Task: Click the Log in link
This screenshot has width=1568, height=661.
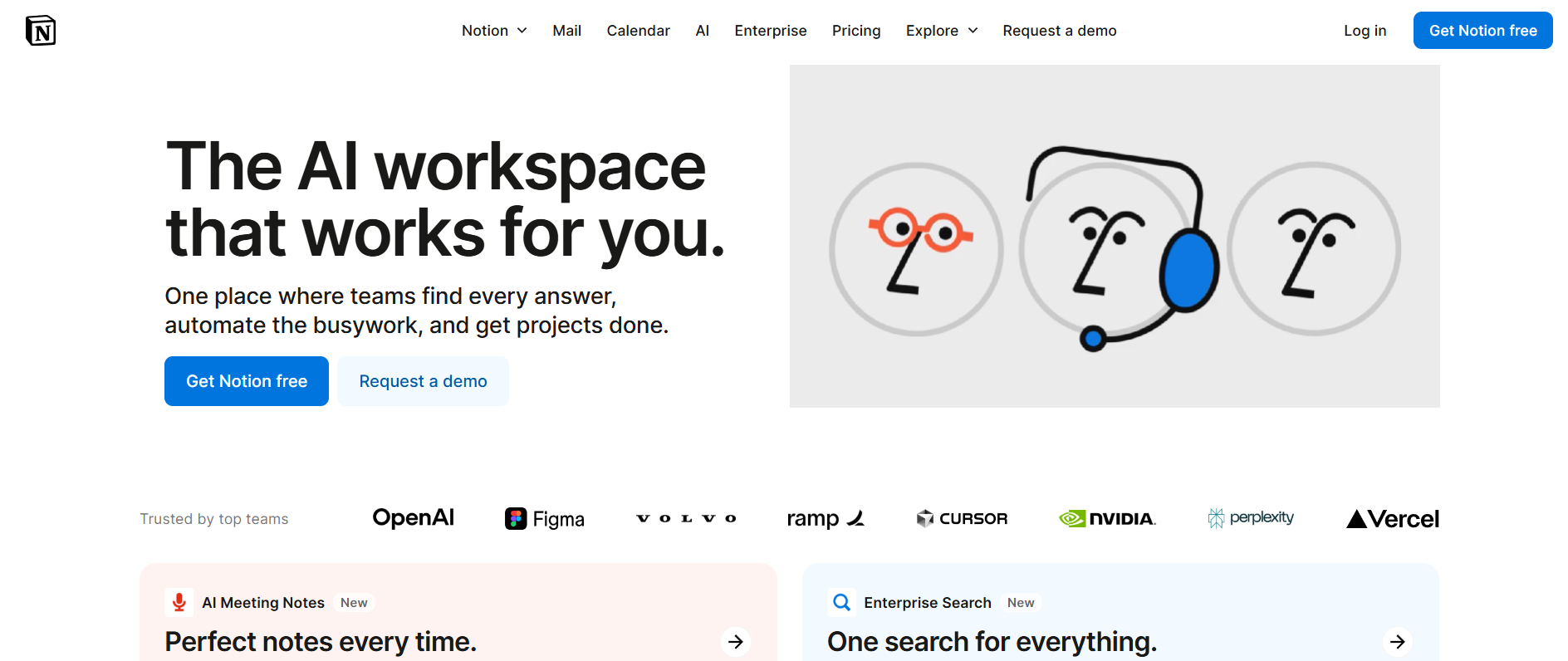Action: (1365, 31)
